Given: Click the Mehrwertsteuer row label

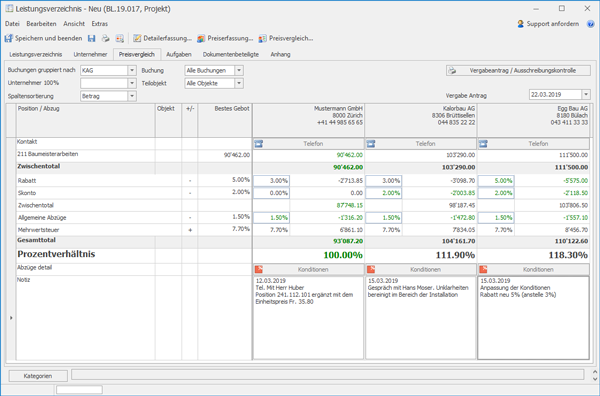Looking at the screenshot, I should [x=38, y=230].
